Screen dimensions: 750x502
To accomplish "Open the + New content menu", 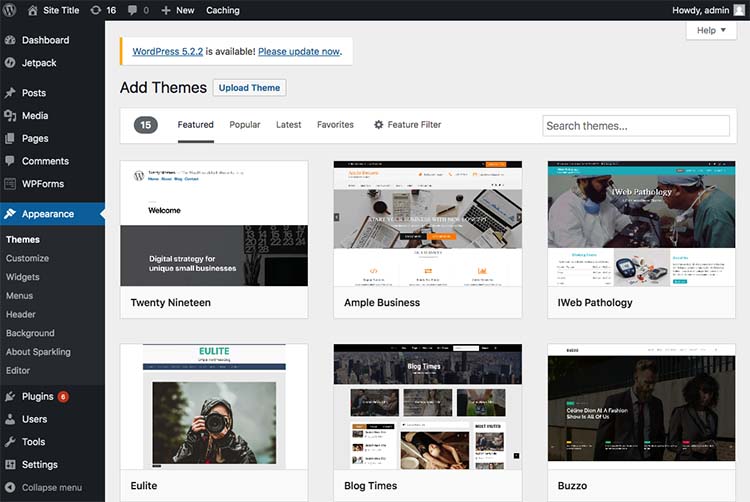I will [x=178, y=10].
